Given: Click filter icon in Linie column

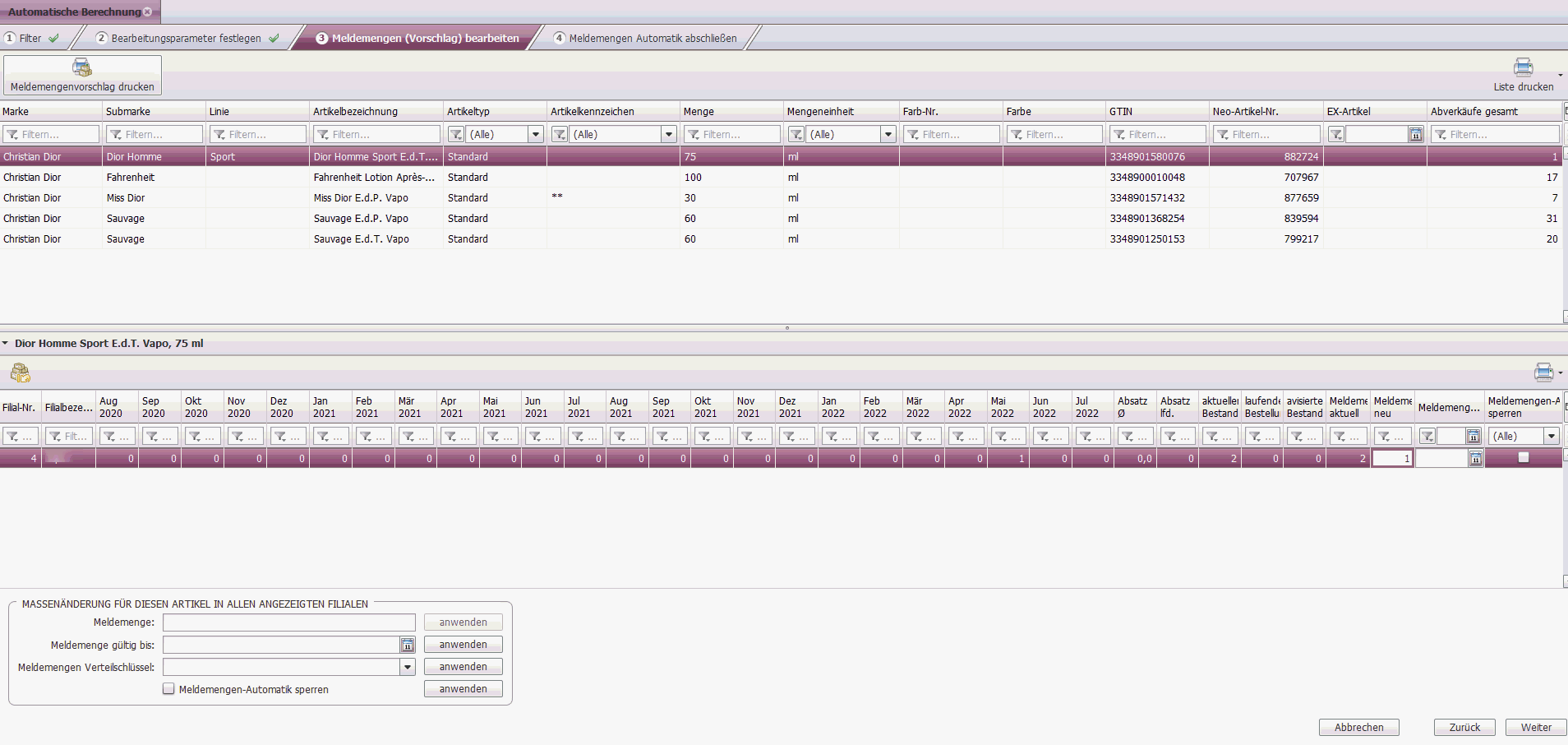Looking at the screenshot, I should click(219, 134).
